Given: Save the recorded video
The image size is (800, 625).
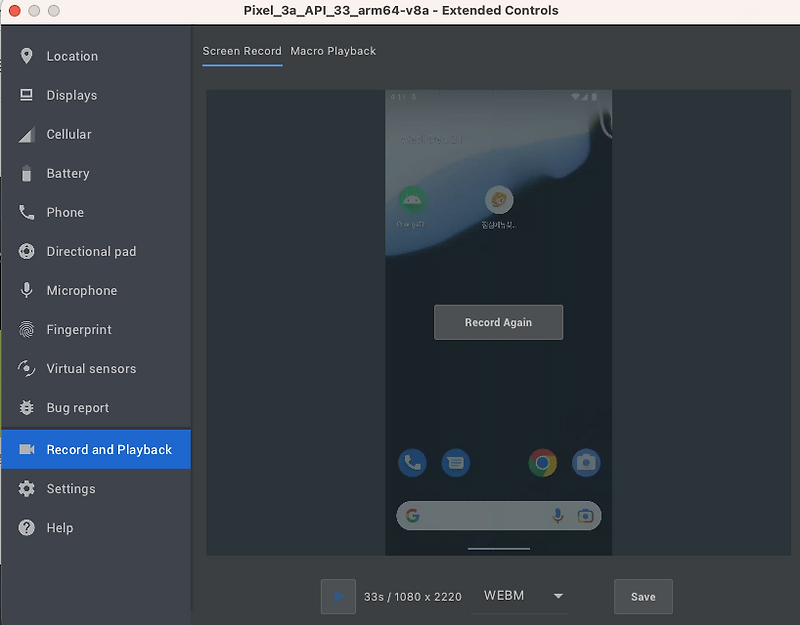Looking at the screenshot, I should tap(643, 596).
